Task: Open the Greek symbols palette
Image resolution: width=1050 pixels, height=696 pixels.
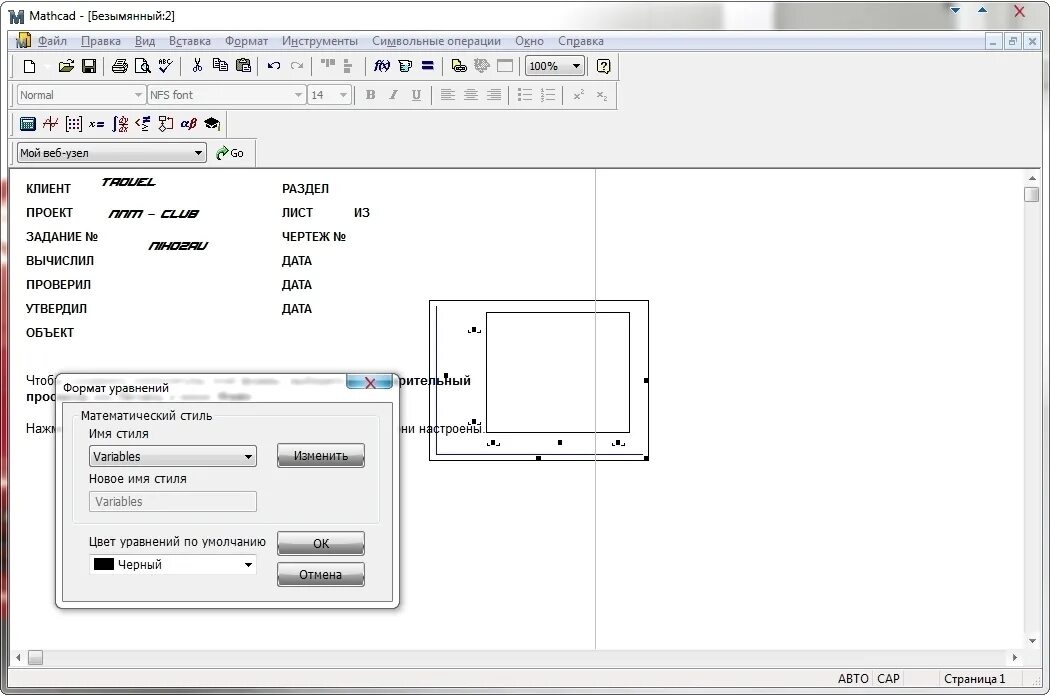Action: point(188,123)
